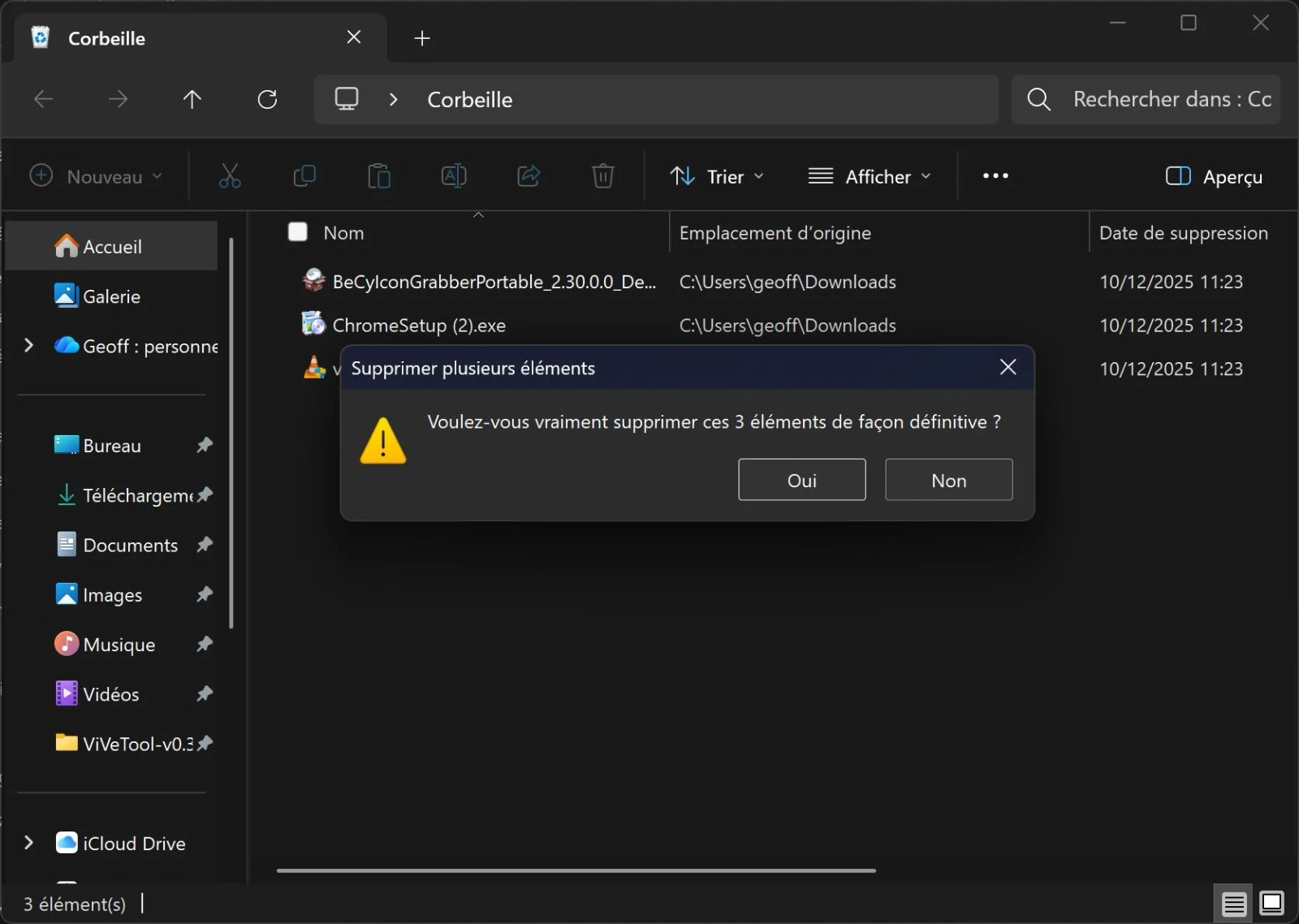The width and height of the screenshot is (1299, 924).
Task: Click the Rechercher dans search field
Action: 1161,99
